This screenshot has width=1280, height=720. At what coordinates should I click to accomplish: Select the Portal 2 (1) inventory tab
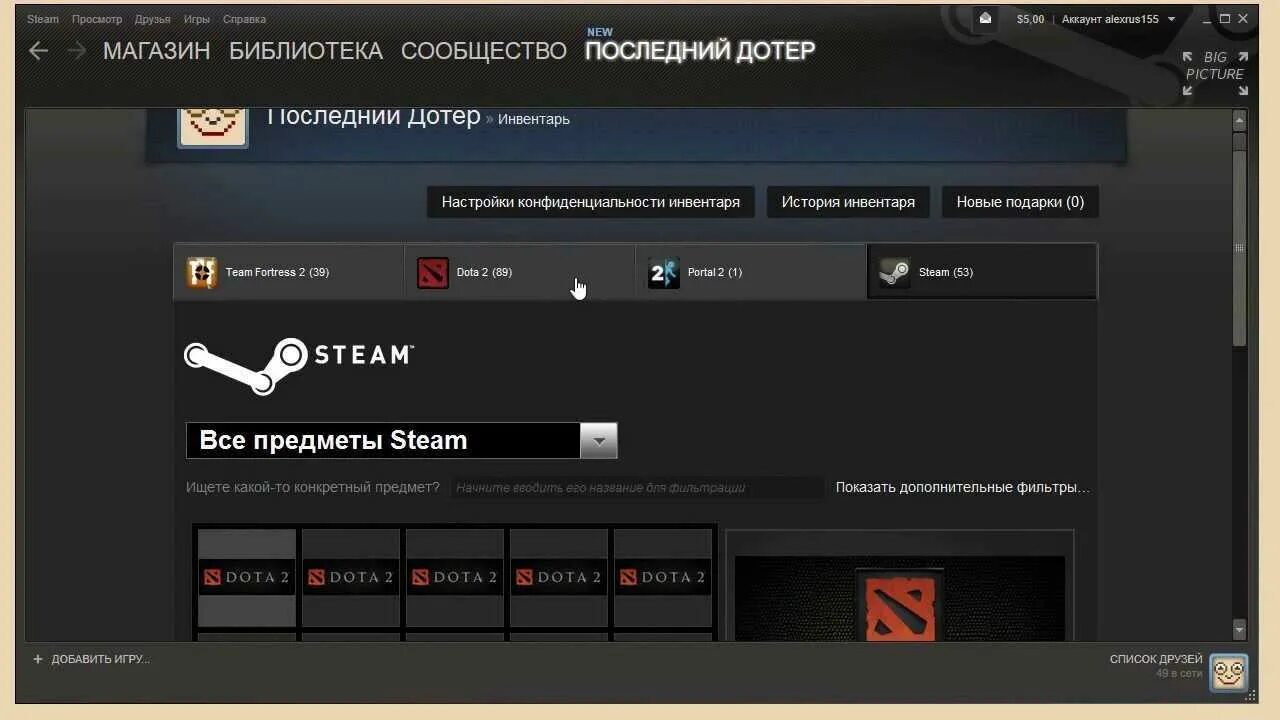pos(751,272)
